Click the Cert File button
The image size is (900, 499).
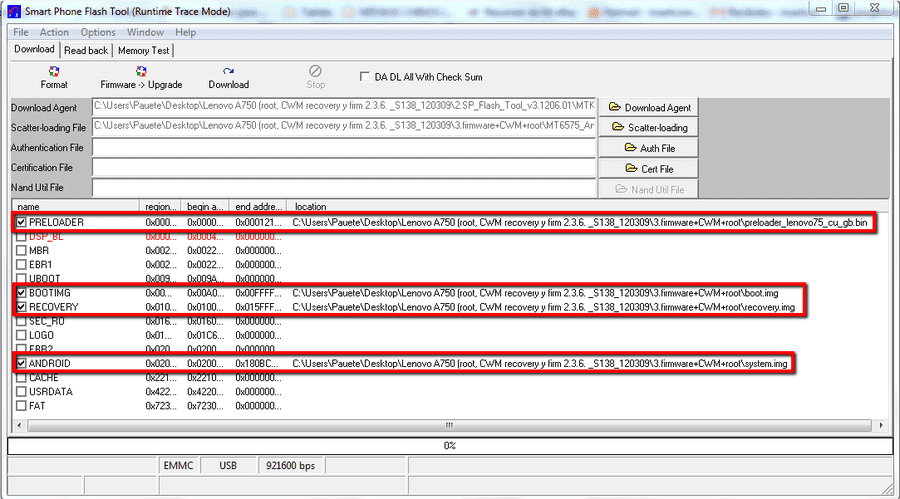(x=649, y=169)
